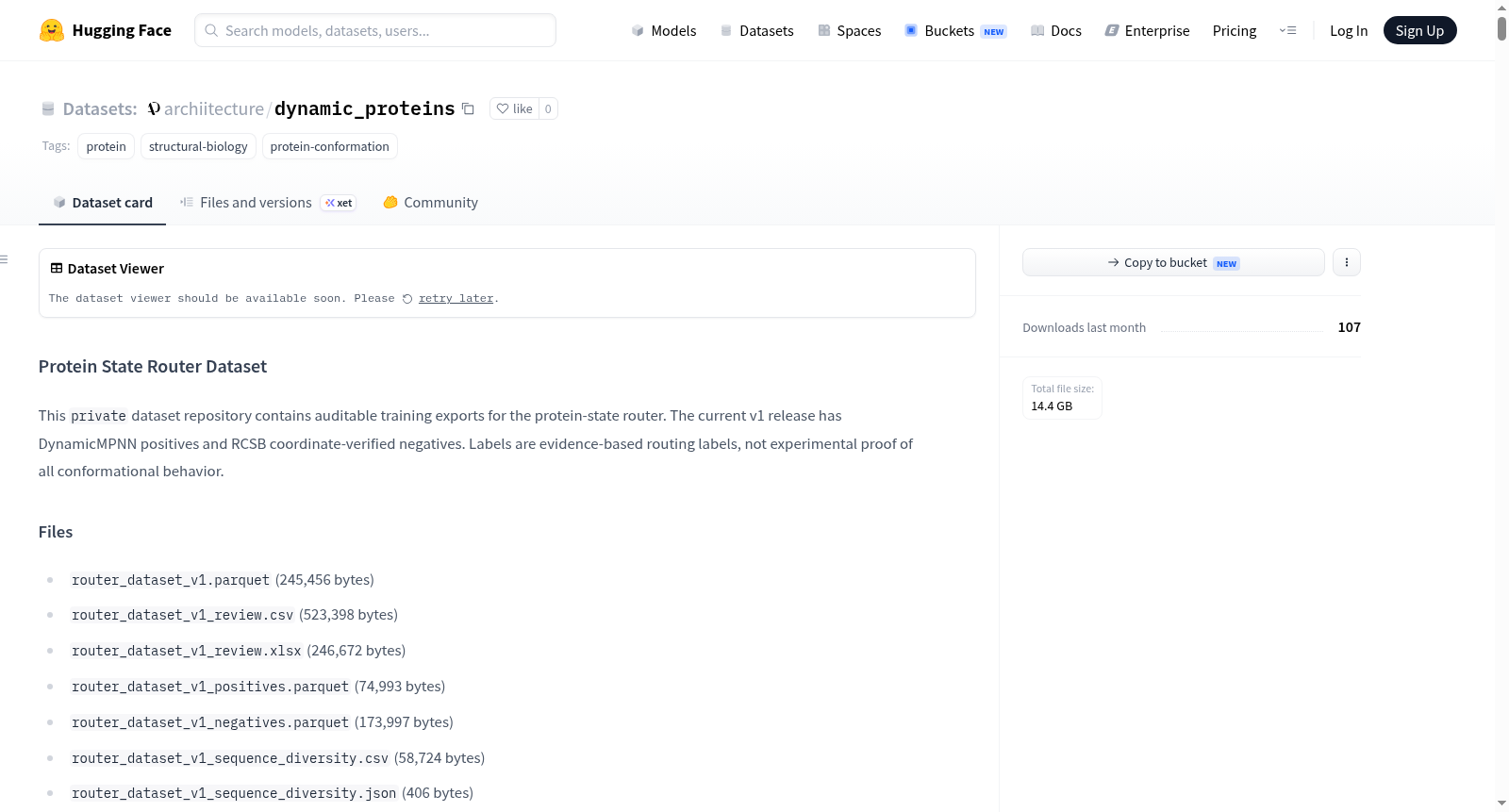1509x812 pixels.
Task: Click the total file size 14.4 GB
Action: pyautogui.click(x=1052, y=406)
